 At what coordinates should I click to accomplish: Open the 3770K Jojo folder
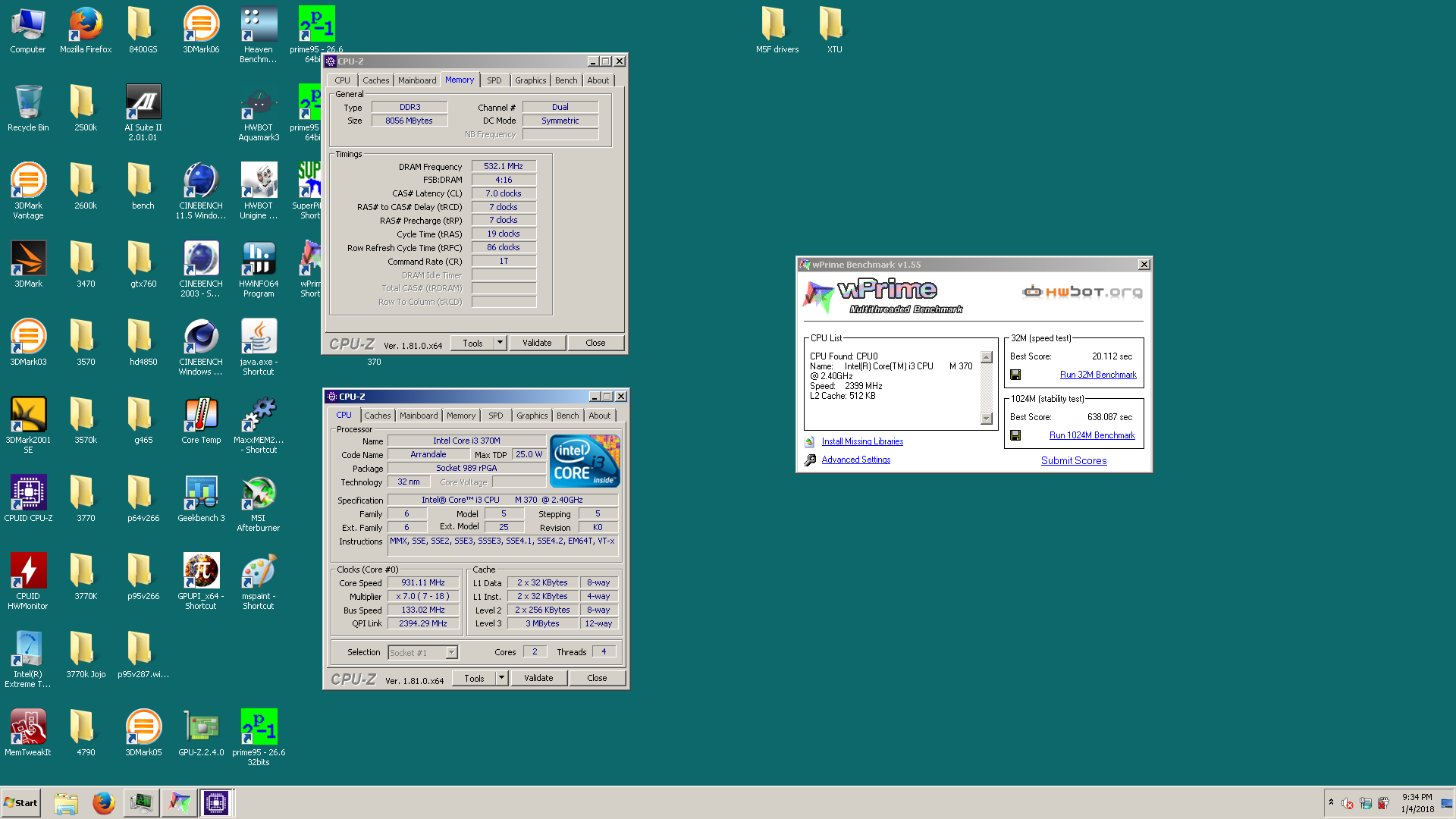86,655
